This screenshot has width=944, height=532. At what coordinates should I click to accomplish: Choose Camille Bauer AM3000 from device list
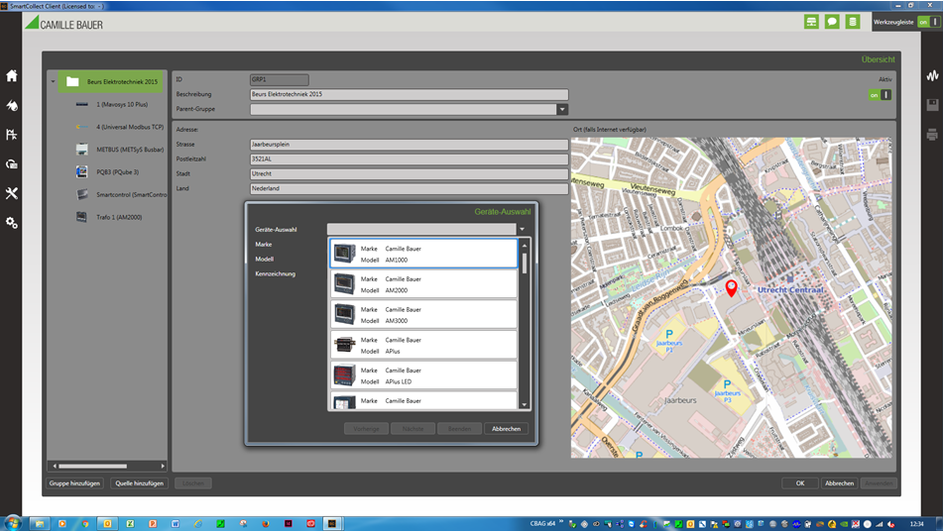coord(424,315)
